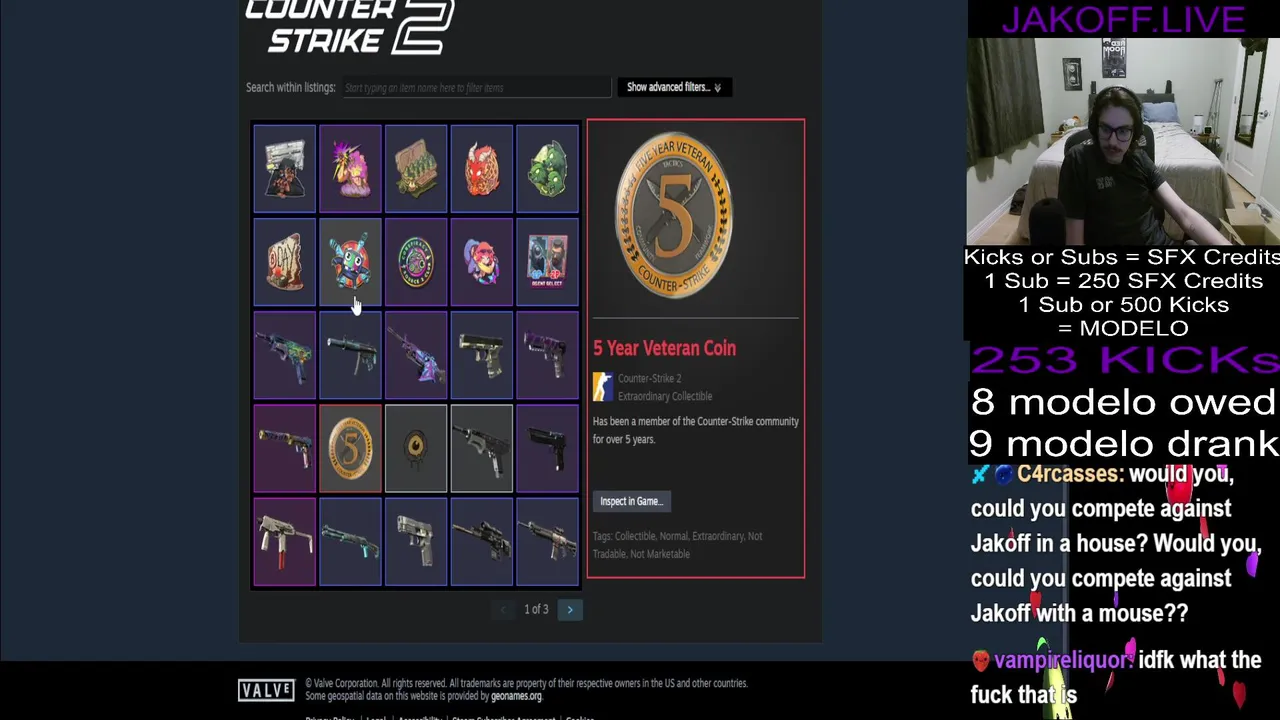Select the sniper rifle with scope item

(481, 542)
